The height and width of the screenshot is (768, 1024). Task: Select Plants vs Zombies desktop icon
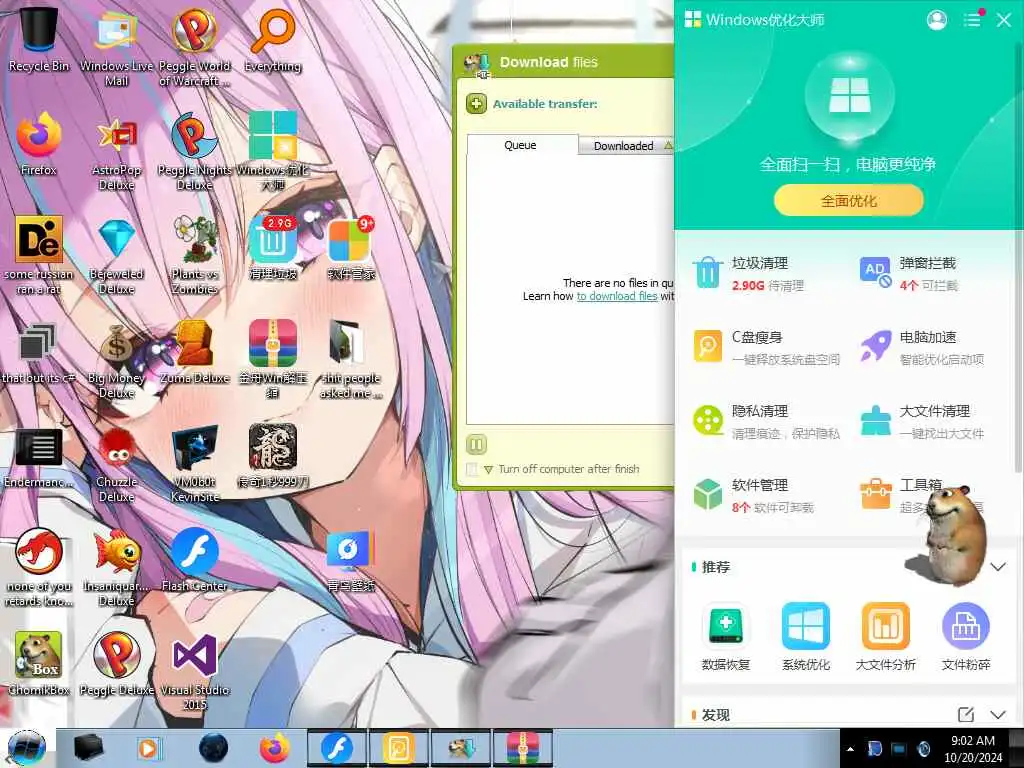(195, 256)
